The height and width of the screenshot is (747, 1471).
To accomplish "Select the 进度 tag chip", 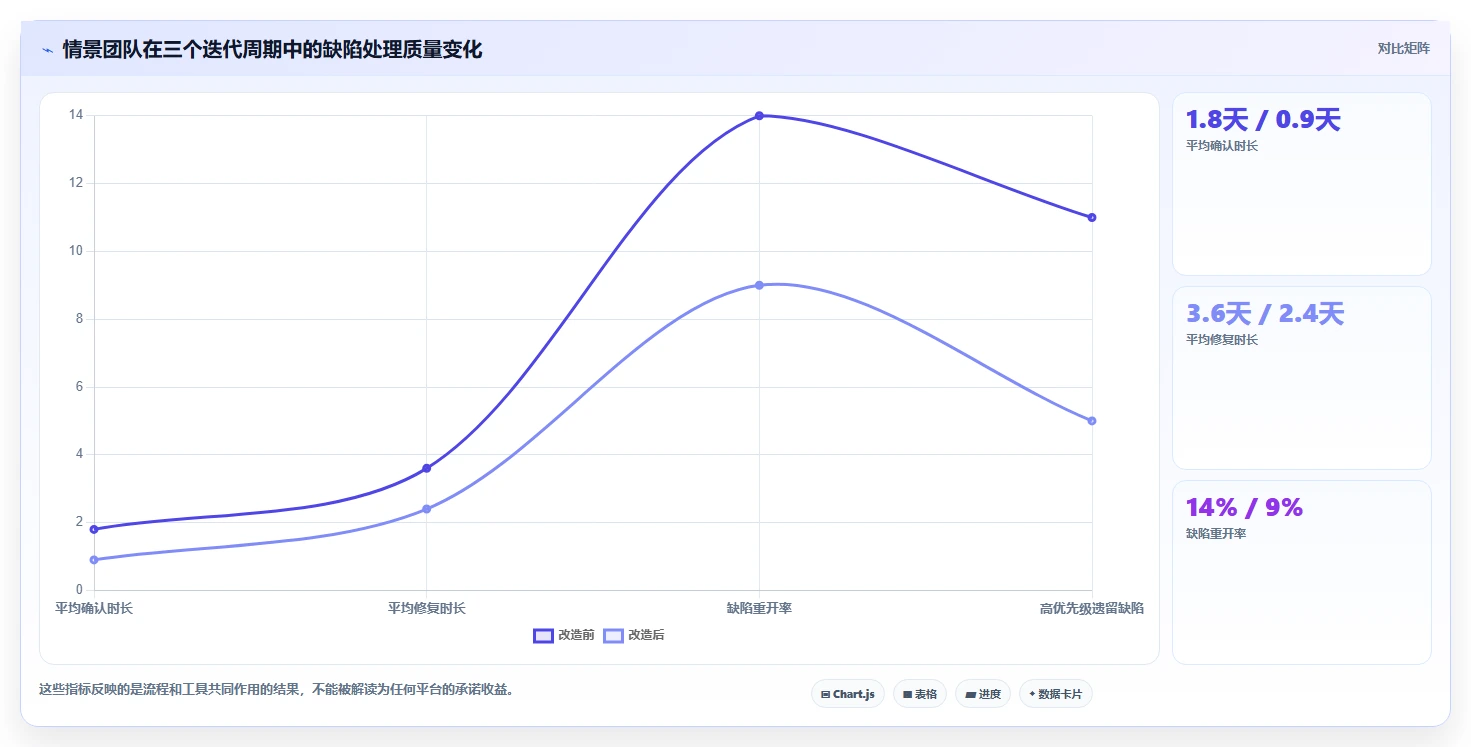I will 983,694.
